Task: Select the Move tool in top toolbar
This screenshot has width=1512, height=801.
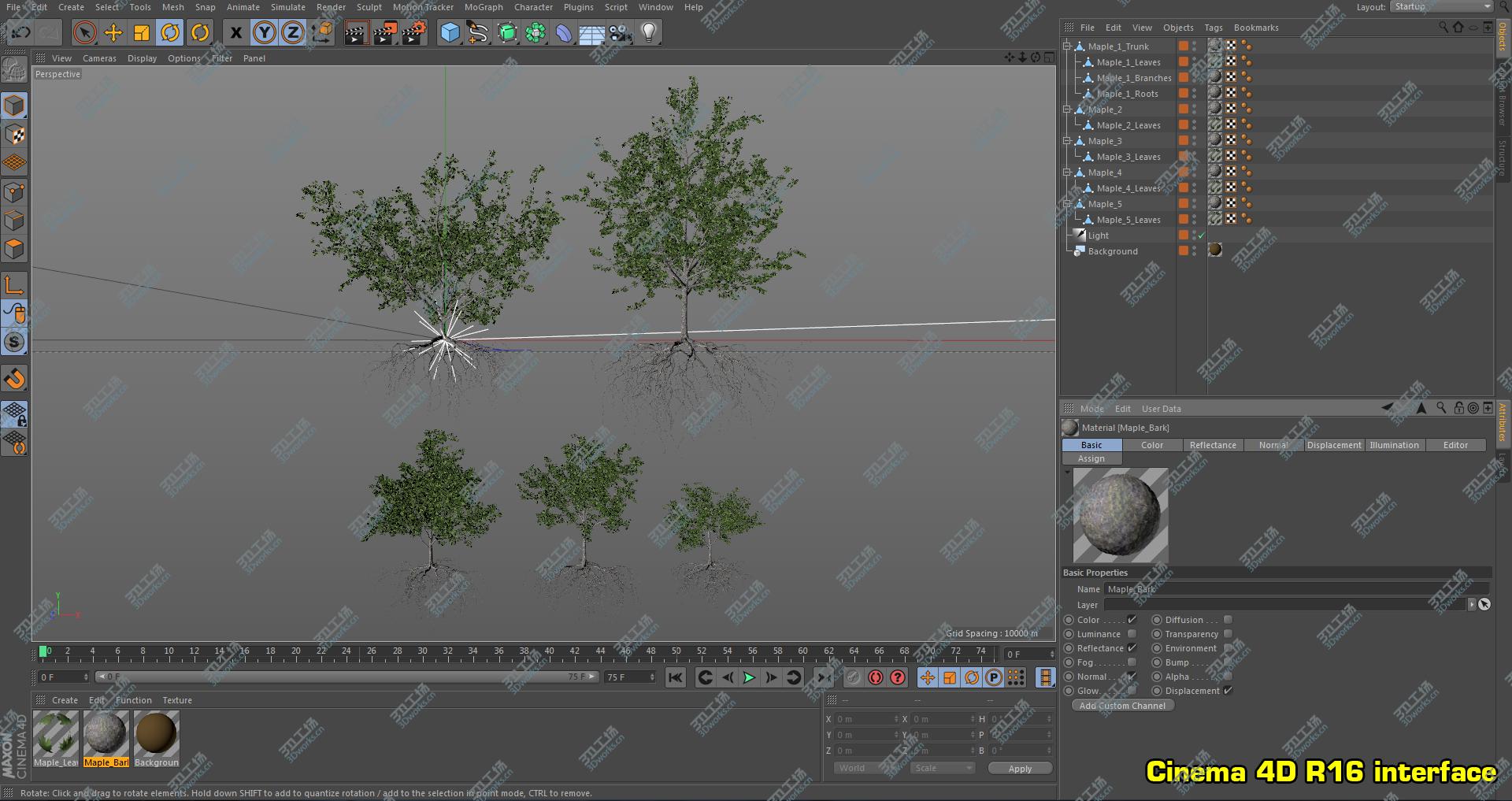Action: pos(113,32)
